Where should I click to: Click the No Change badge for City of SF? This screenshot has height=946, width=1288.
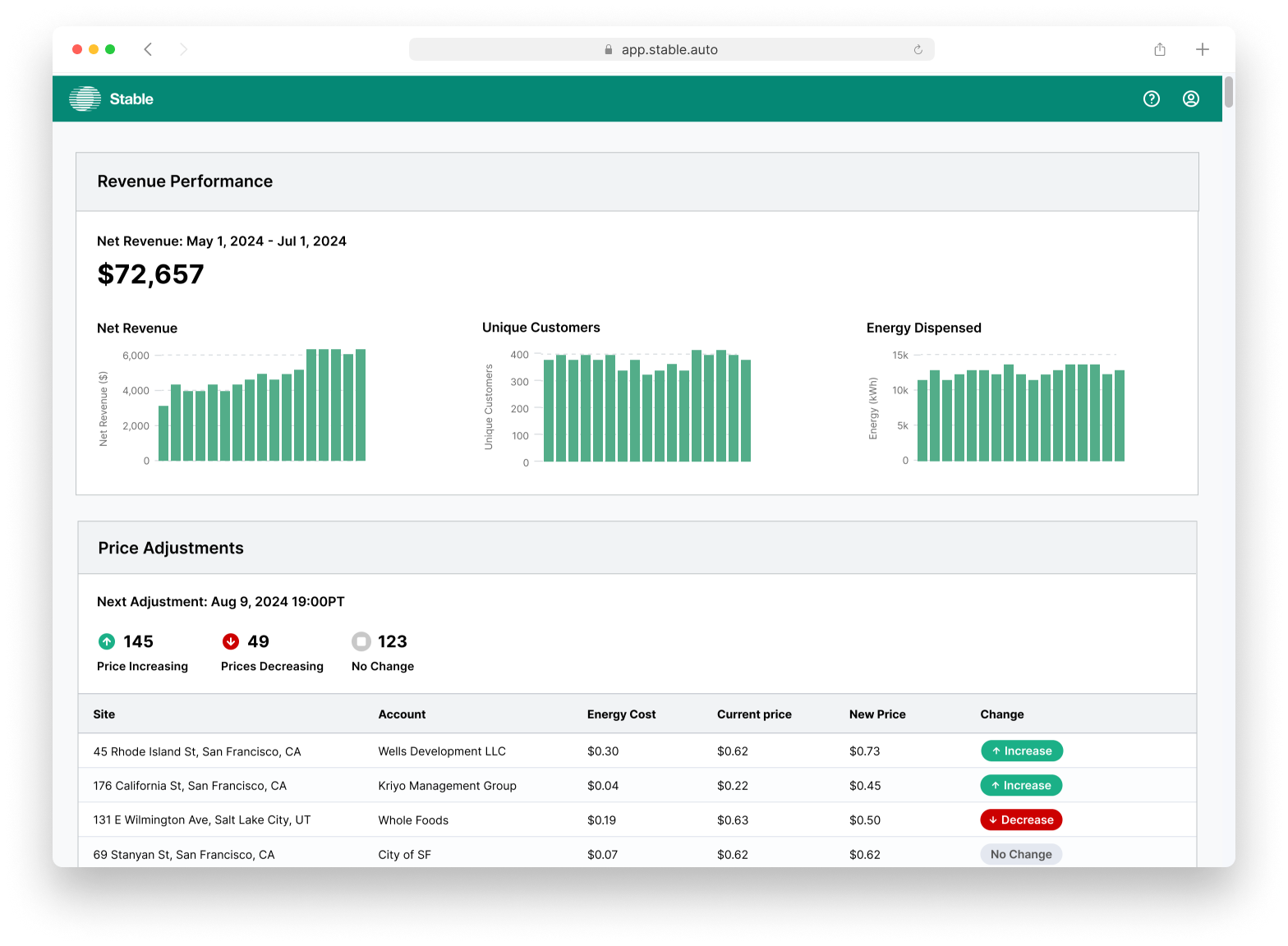(1021, 854)
